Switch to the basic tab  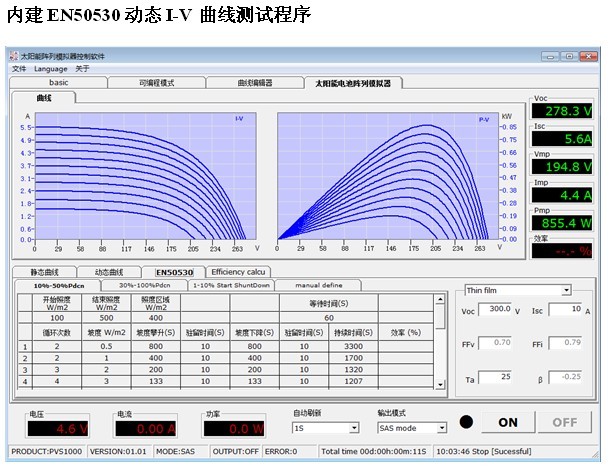coord(58,83)
